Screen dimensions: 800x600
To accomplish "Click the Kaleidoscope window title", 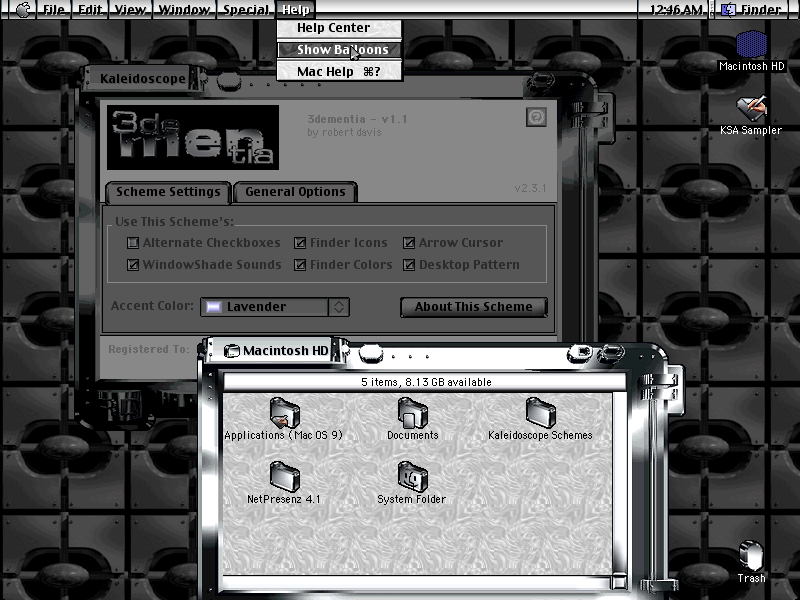I will 143,79.
